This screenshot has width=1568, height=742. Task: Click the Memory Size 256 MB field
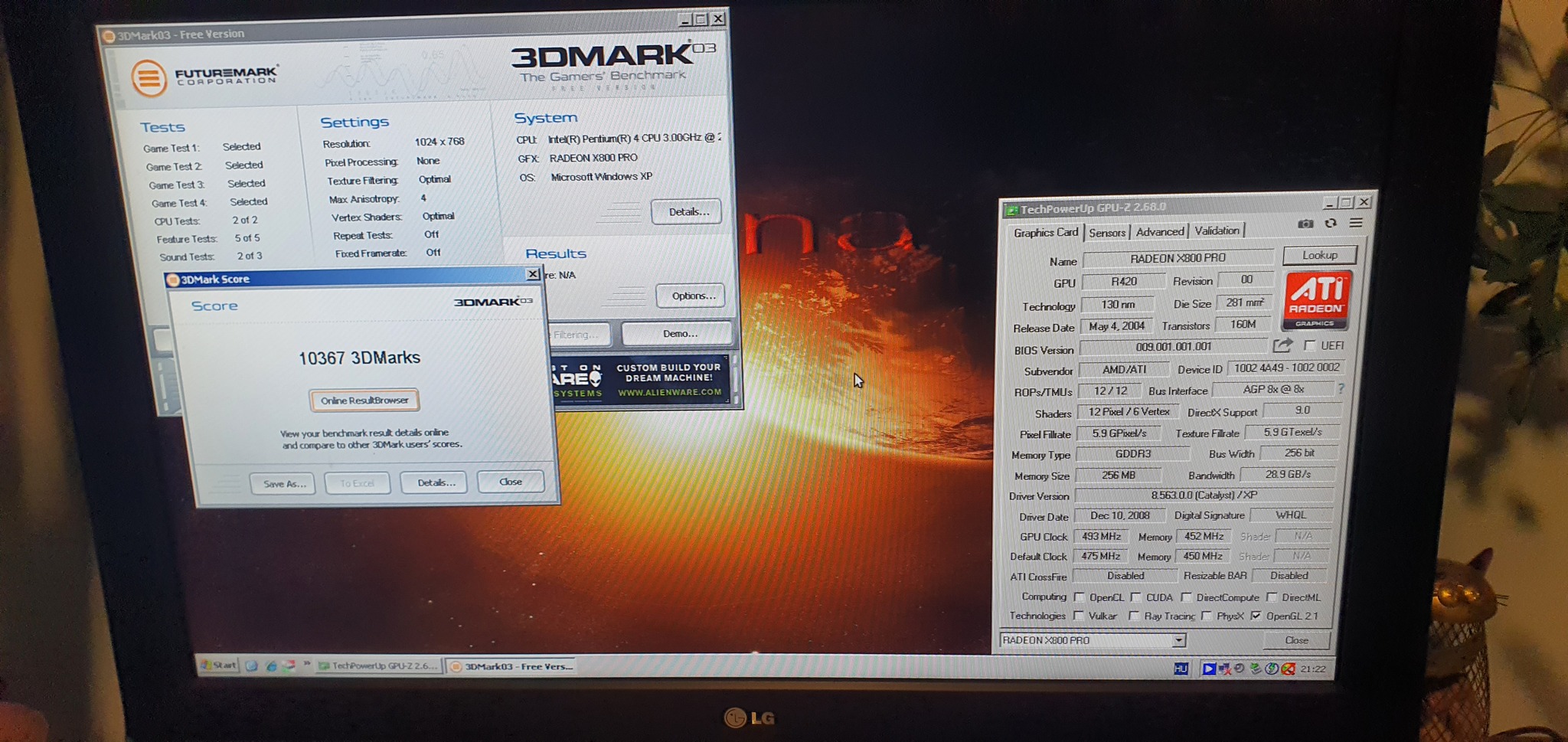coord(1118,476)
